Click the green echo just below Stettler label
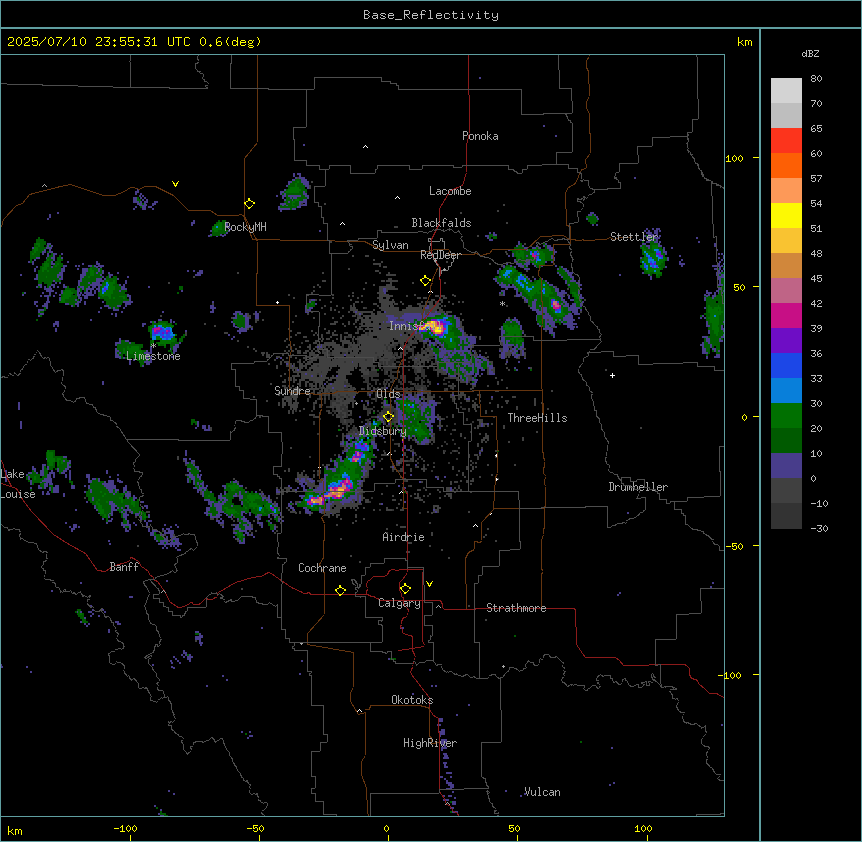This screenshot has height=842, width=862. pyautogui.click(x=653, y=257)
